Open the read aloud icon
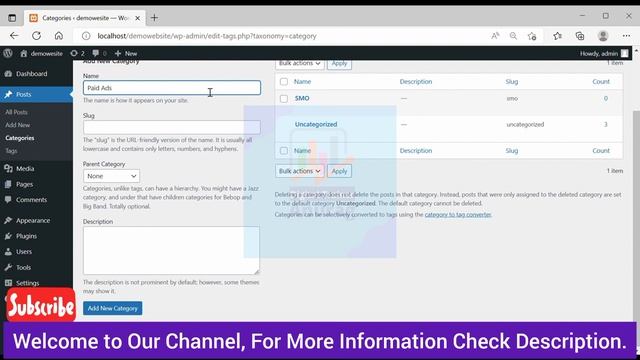Image resolution: width=640 pixels, height=360 pixels. click(495, 36)
